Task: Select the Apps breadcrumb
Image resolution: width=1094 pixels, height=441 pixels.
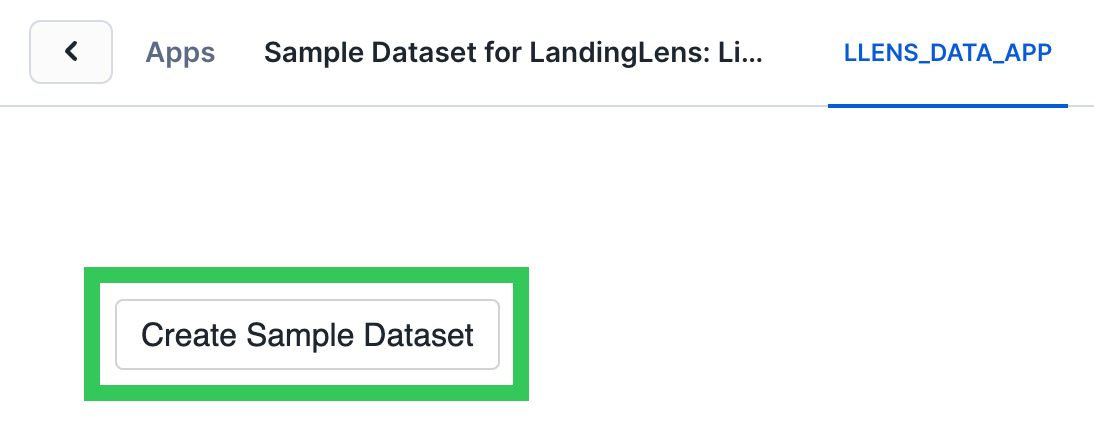Action: 180,53
